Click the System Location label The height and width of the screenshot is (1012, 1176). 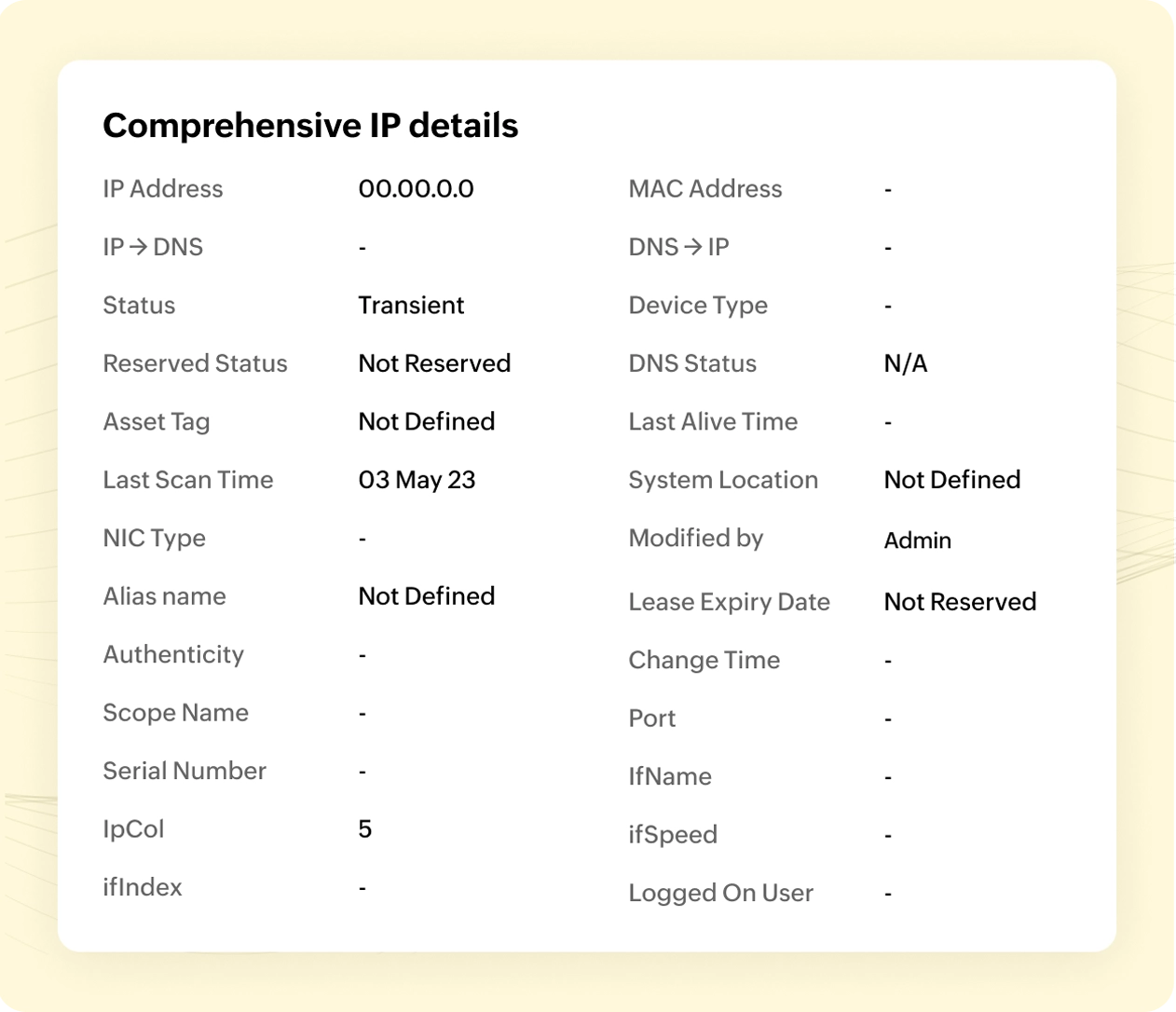click(723, 480)
